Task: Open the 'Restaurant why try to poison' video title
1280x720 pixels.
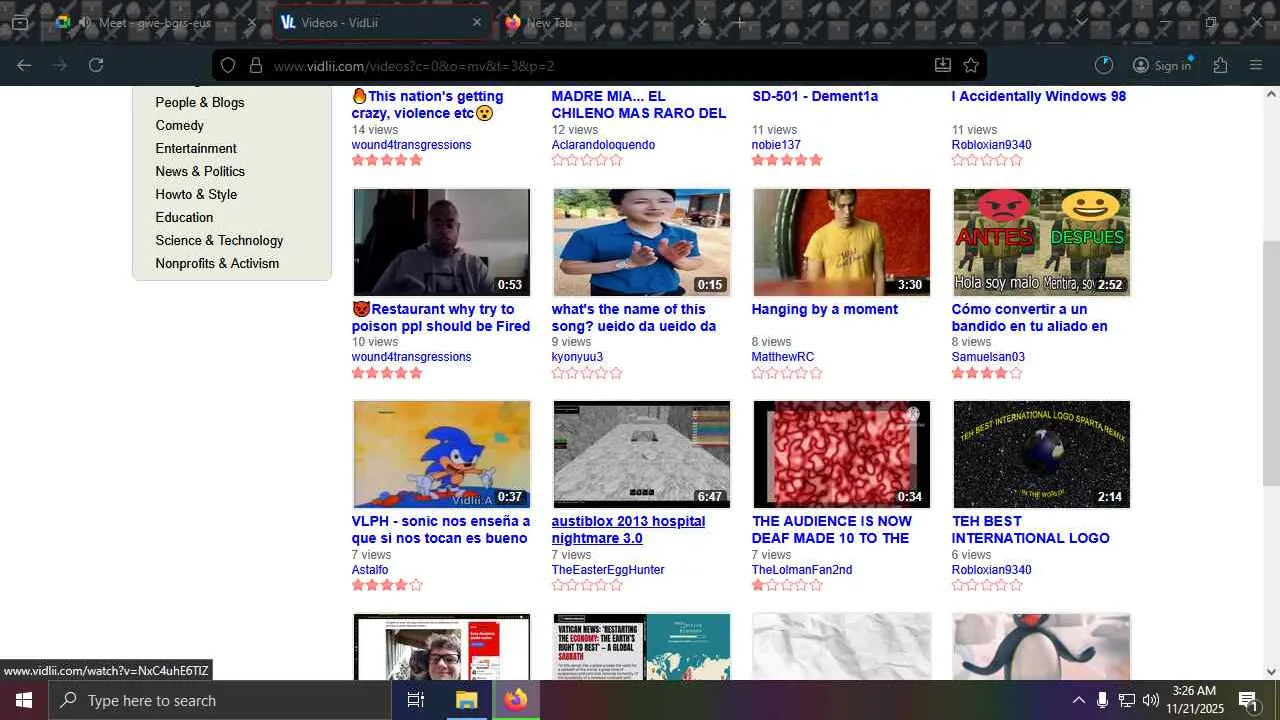Action: point(441,317)
